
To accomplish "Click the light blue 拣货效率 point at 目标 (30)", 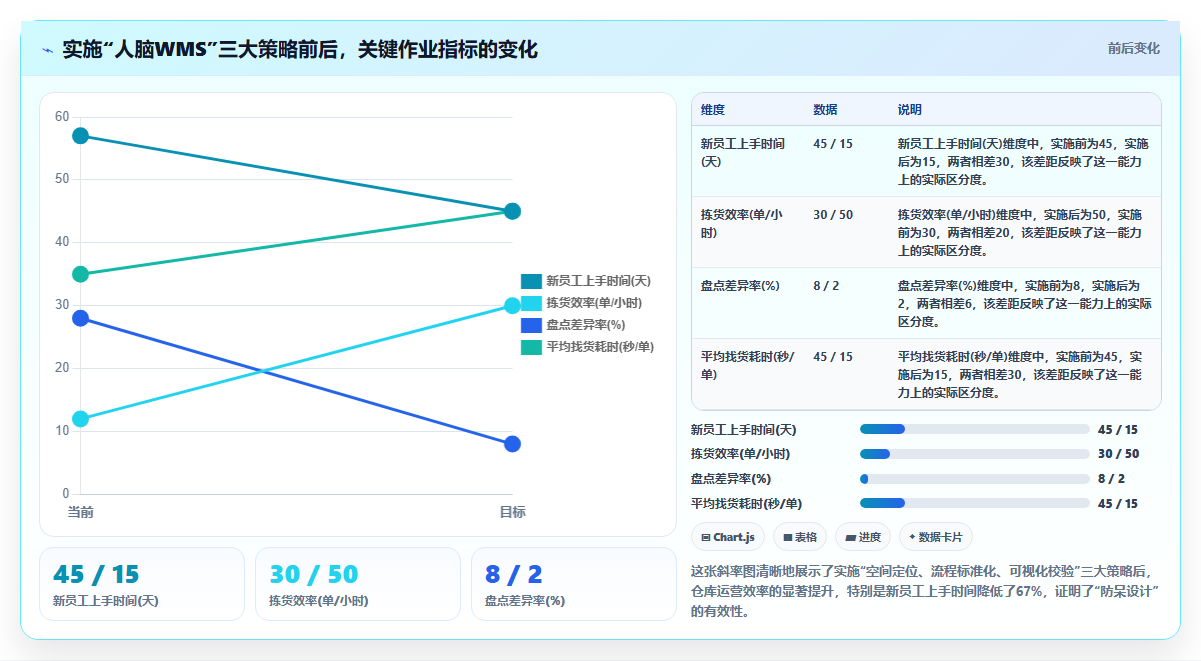I will tap(512, 306).
